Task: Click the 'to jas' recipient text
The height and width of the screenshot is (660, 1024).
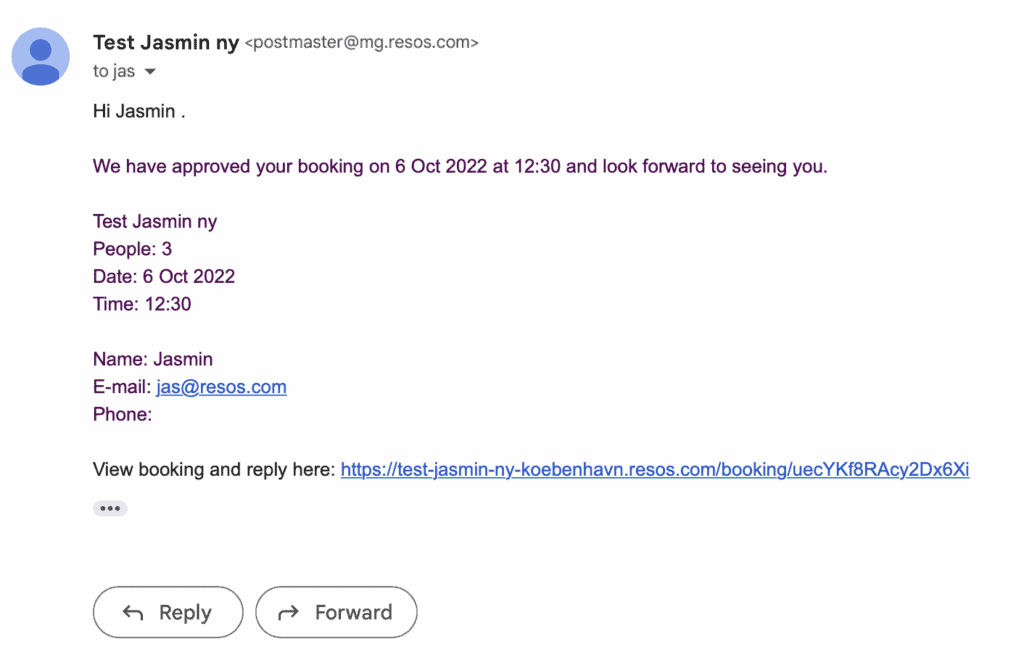Action: pos(114,71)
